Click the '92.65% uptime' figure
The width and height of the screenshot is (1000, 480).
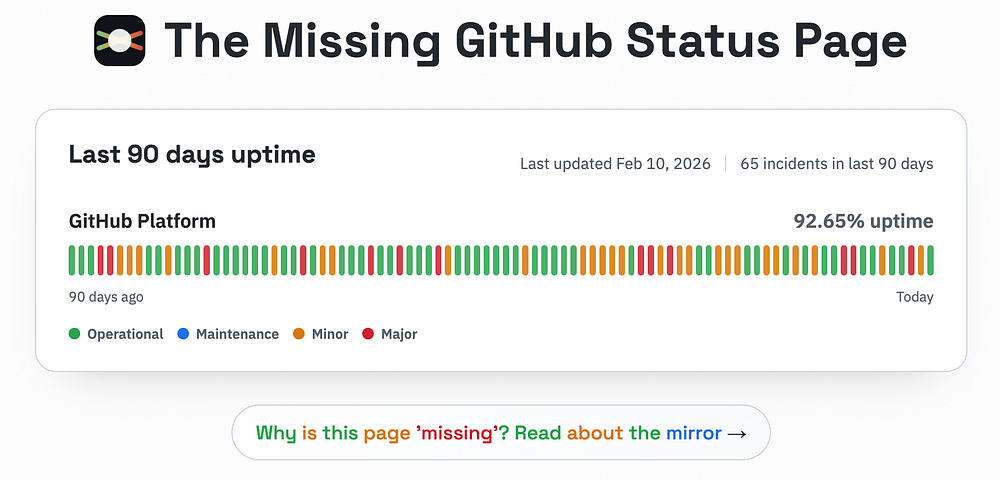(863, 221)
